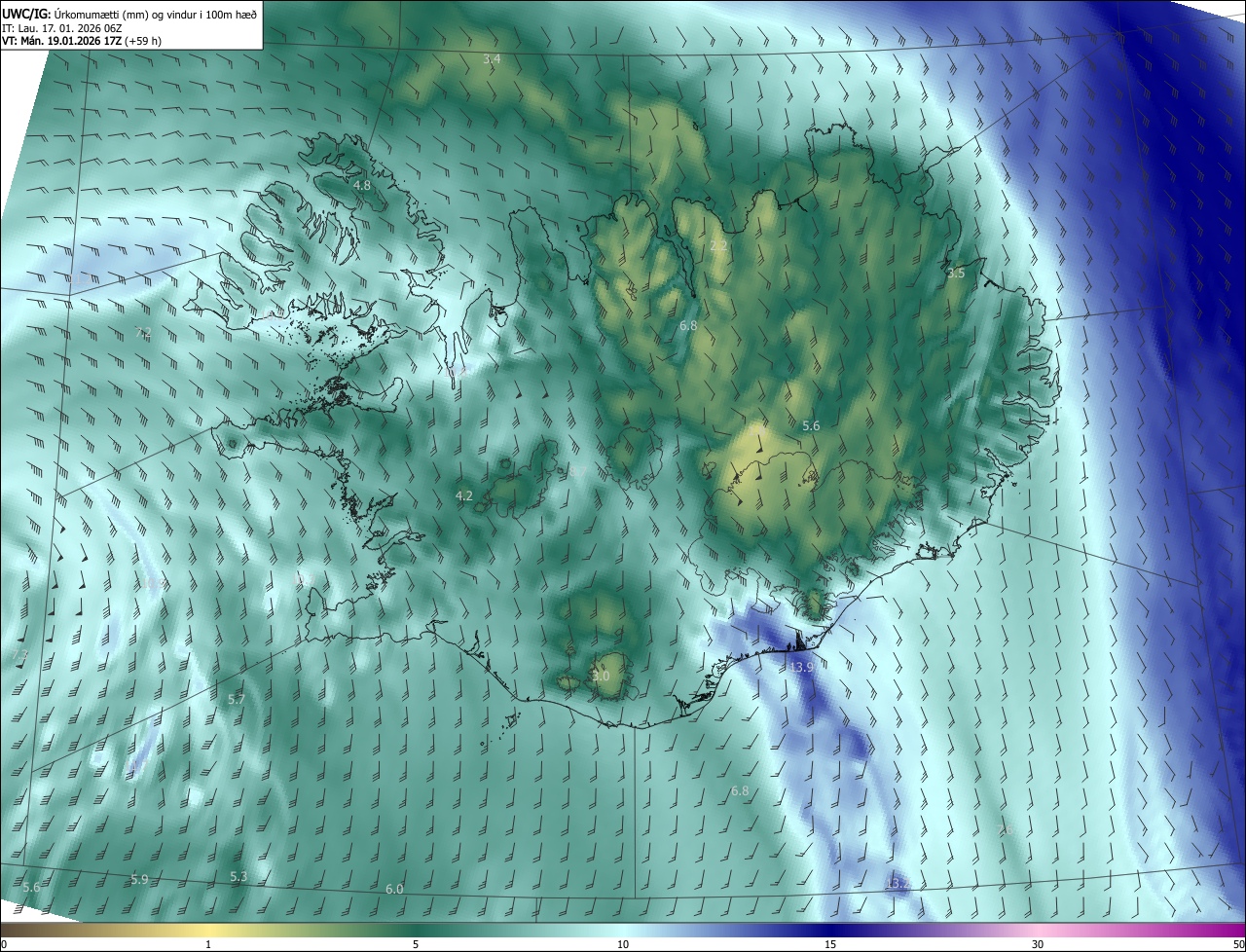Screen dimensions: 1246x952
Task: Click the 5.3 value label near the bottom edge
Action: pyautogui.click(x=238, y=876)
